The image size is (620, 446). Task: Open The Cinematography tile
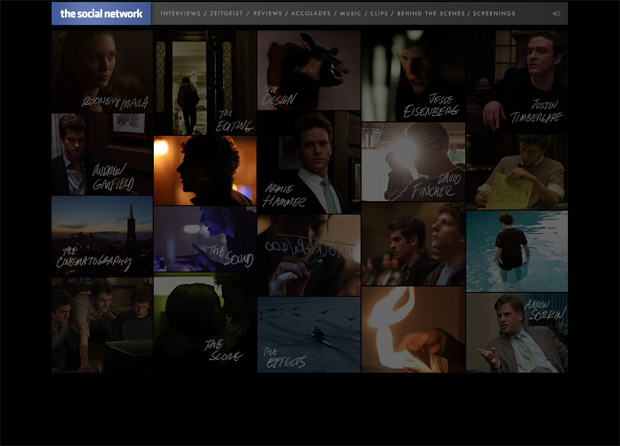click(x=102, y=236)
